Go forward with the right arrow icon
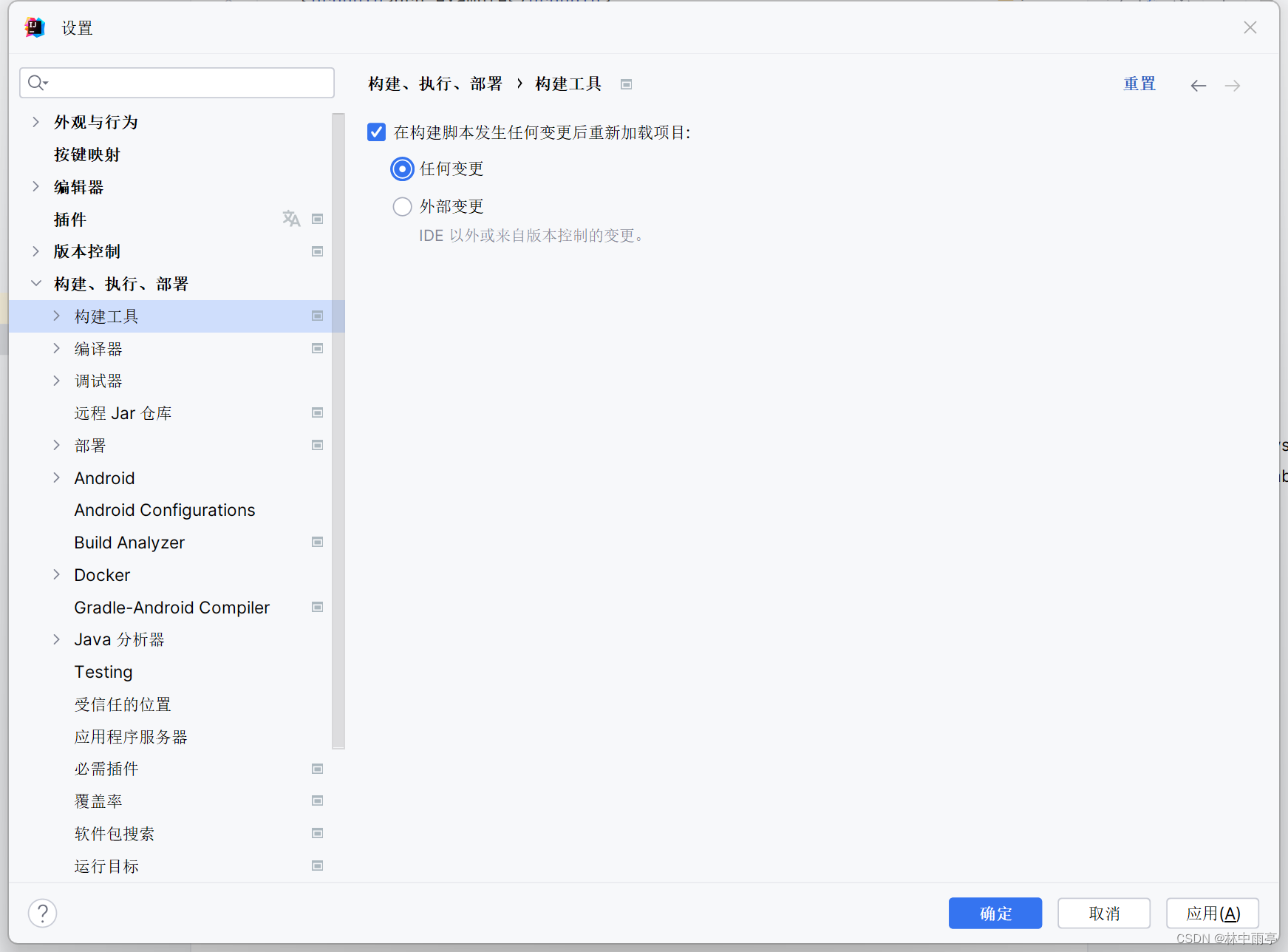This screenshot has width=1288, height=952. click(x=1233, y=86)
